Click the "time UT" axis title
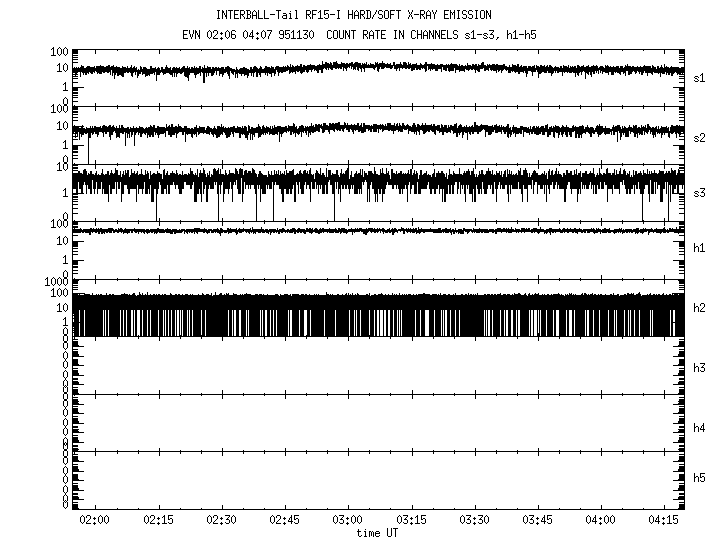The width and height of the screenshot is (720, 550). point(379,533)
